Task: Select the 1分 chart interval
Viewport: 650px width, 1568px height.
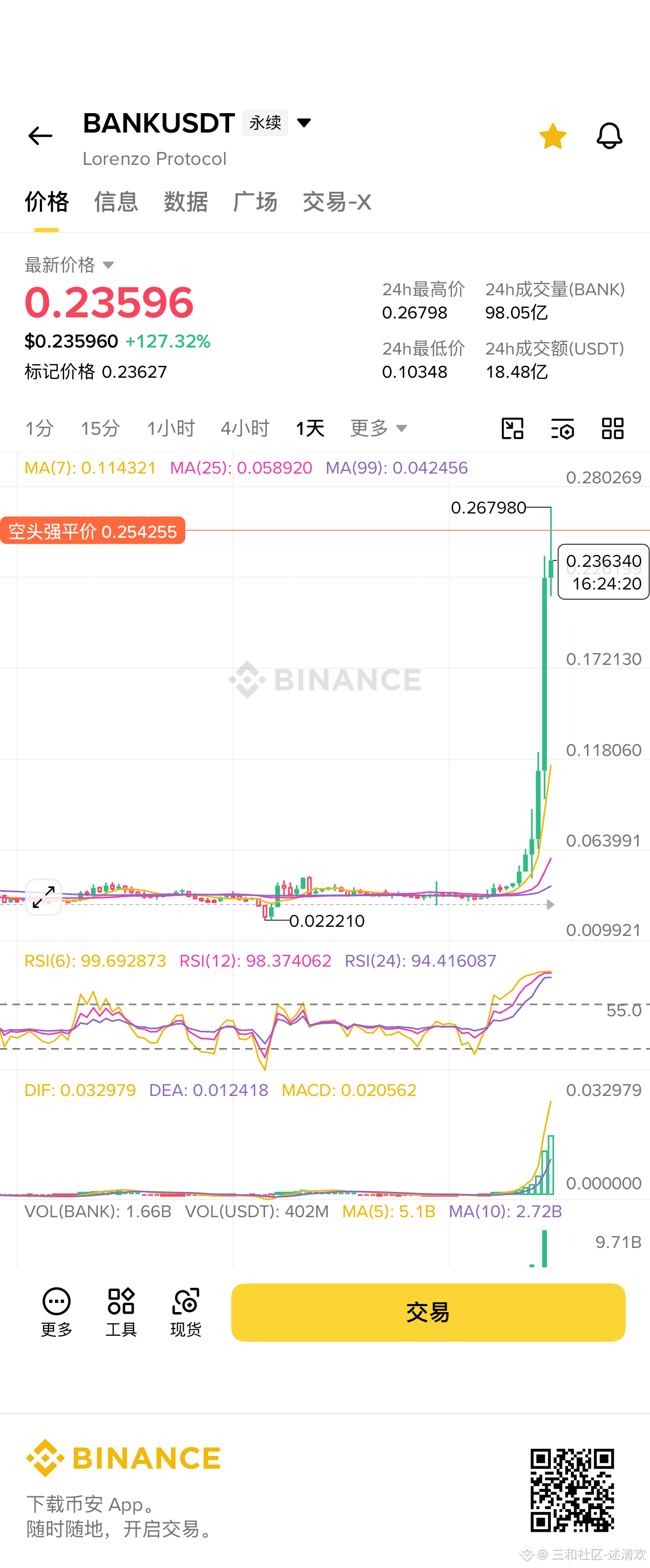Action: [x=39, y=428]
